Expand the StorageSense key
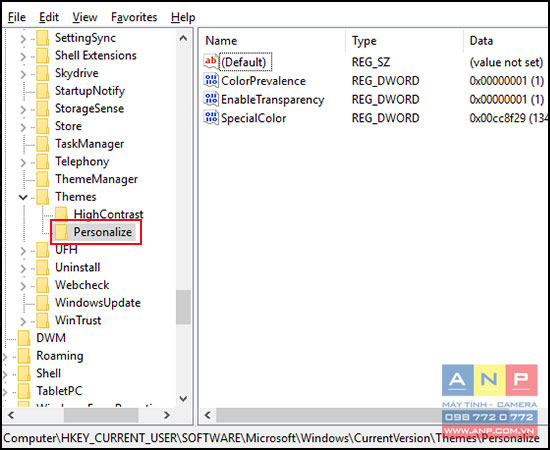This screenshot has height=450, width=550. [x=23, y=109]
